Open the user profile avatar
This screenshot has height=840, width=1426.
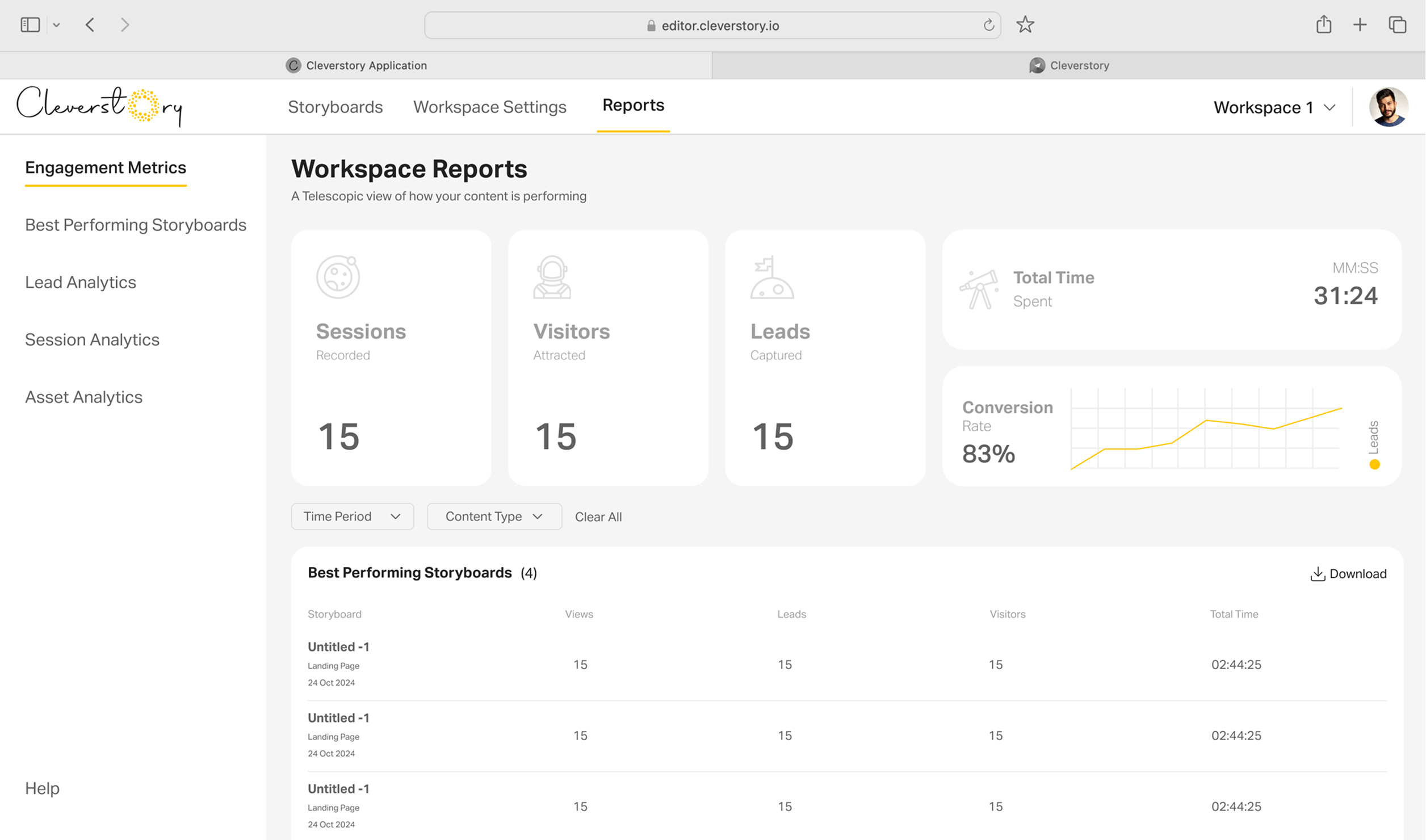[x=1389, y=107]
